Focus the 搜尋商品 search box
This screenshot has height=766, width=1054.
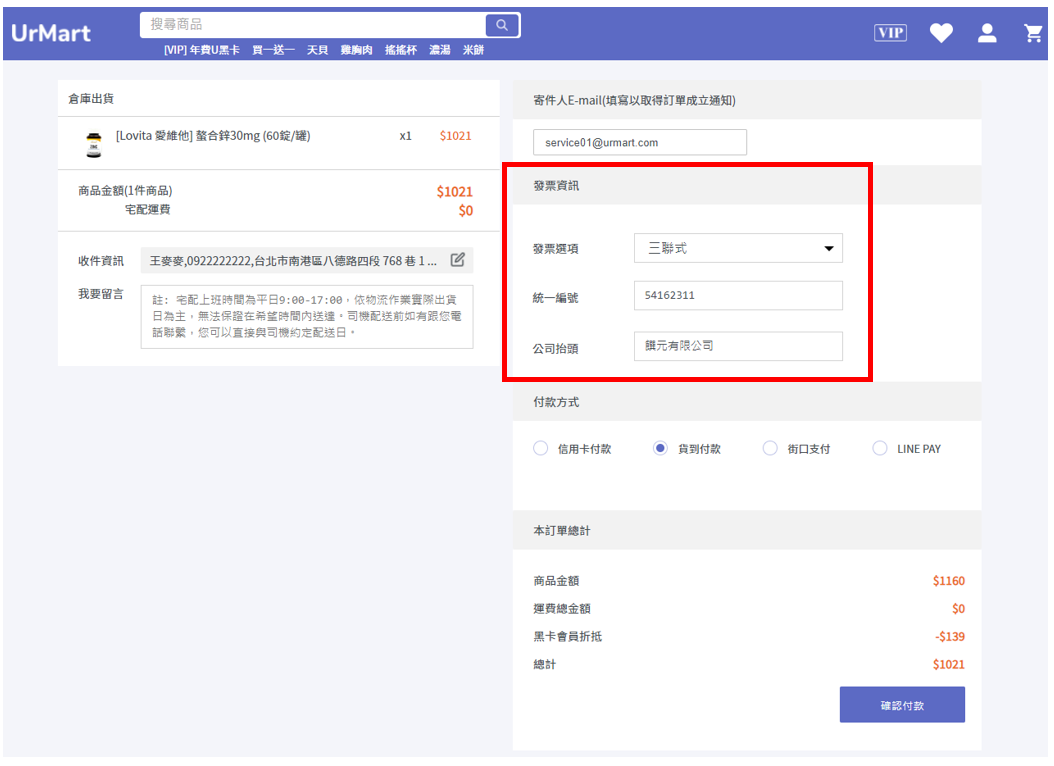(313, 25)
